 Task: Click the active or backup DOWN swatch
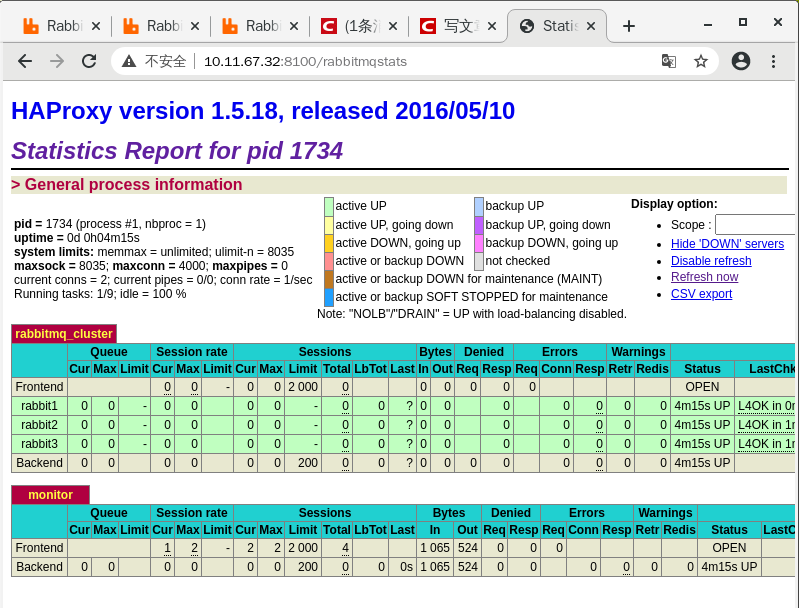[x=329, y=261]
